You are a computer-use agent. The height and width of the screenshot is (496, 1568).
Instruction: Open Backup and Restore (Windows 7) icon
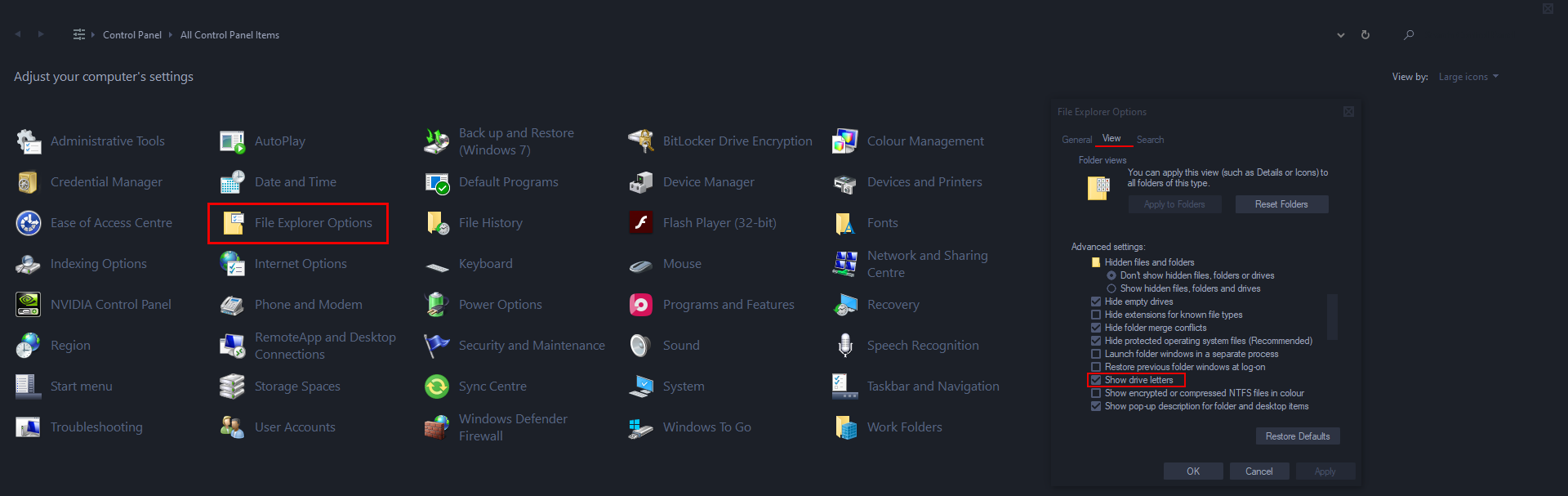tap(437, 141)
